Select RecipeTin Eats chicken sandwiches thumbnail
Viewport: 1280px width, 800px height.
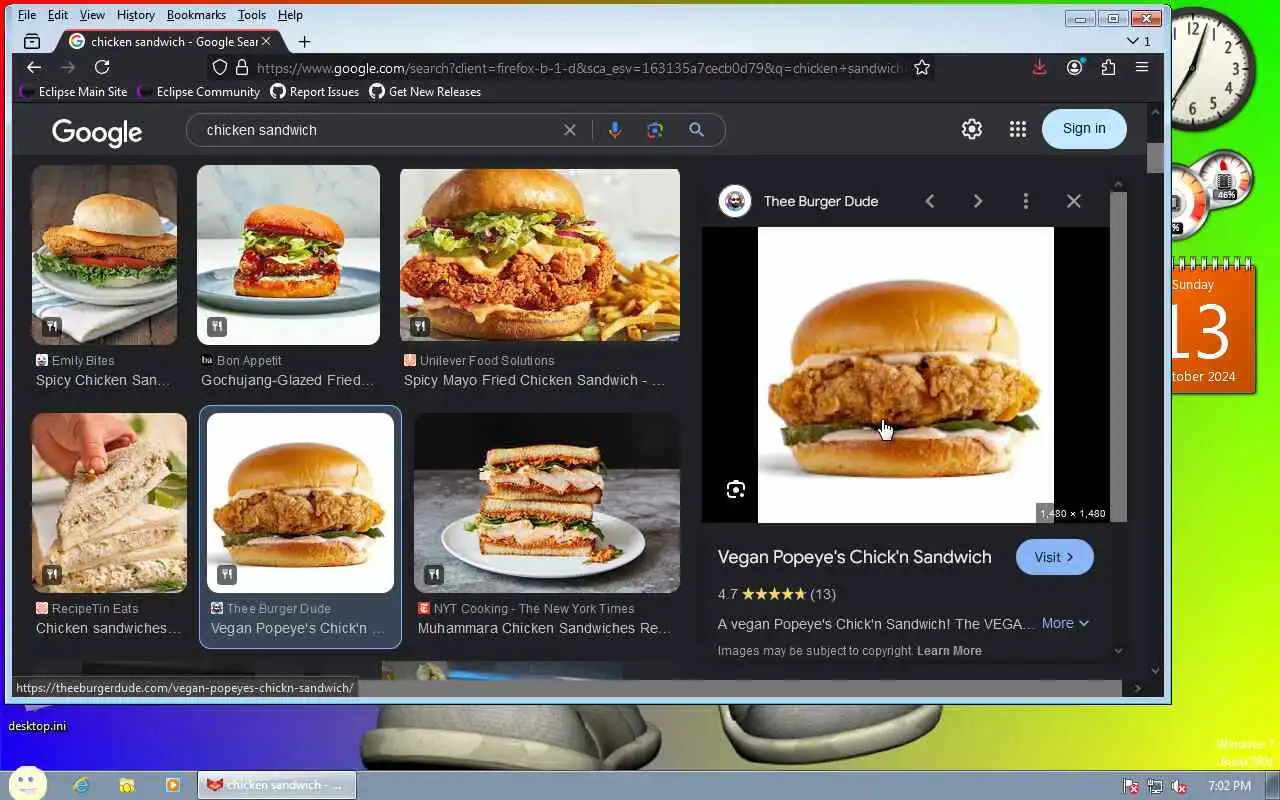(x=109, y=503)
